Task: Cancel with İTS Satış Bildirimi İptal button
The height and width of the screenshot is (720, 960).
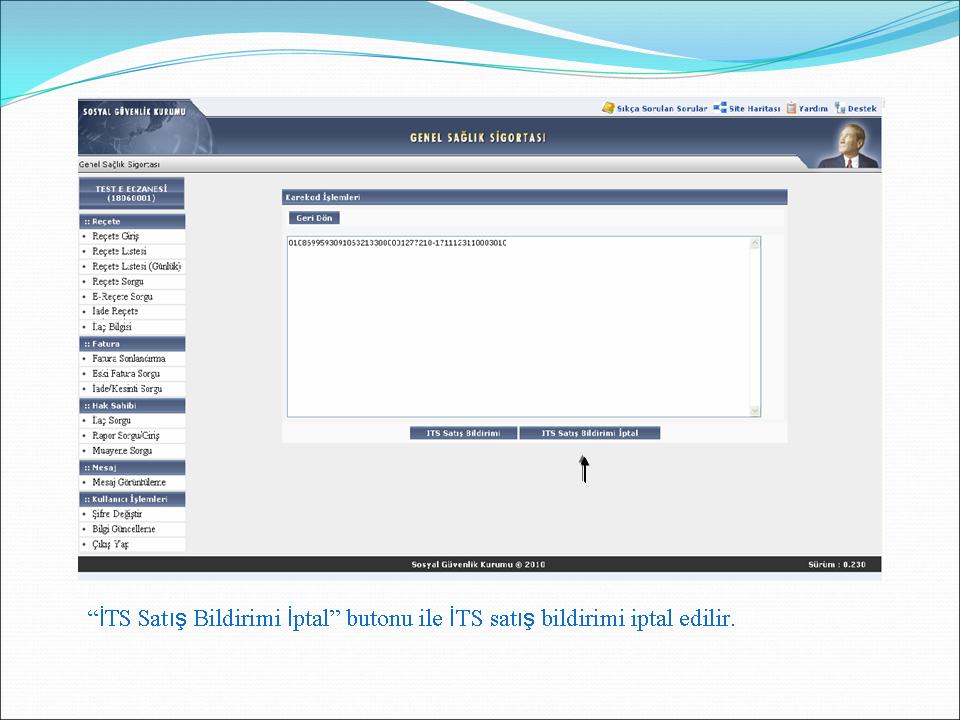Action: (x=589, y=433)
